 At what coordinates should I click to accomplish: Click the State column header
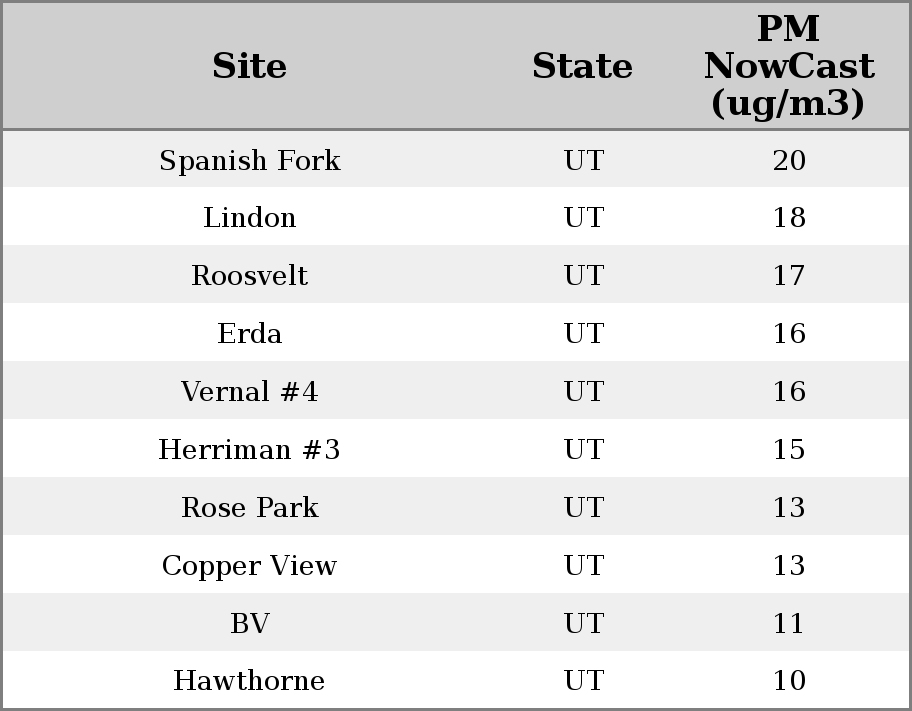point(582,66)
